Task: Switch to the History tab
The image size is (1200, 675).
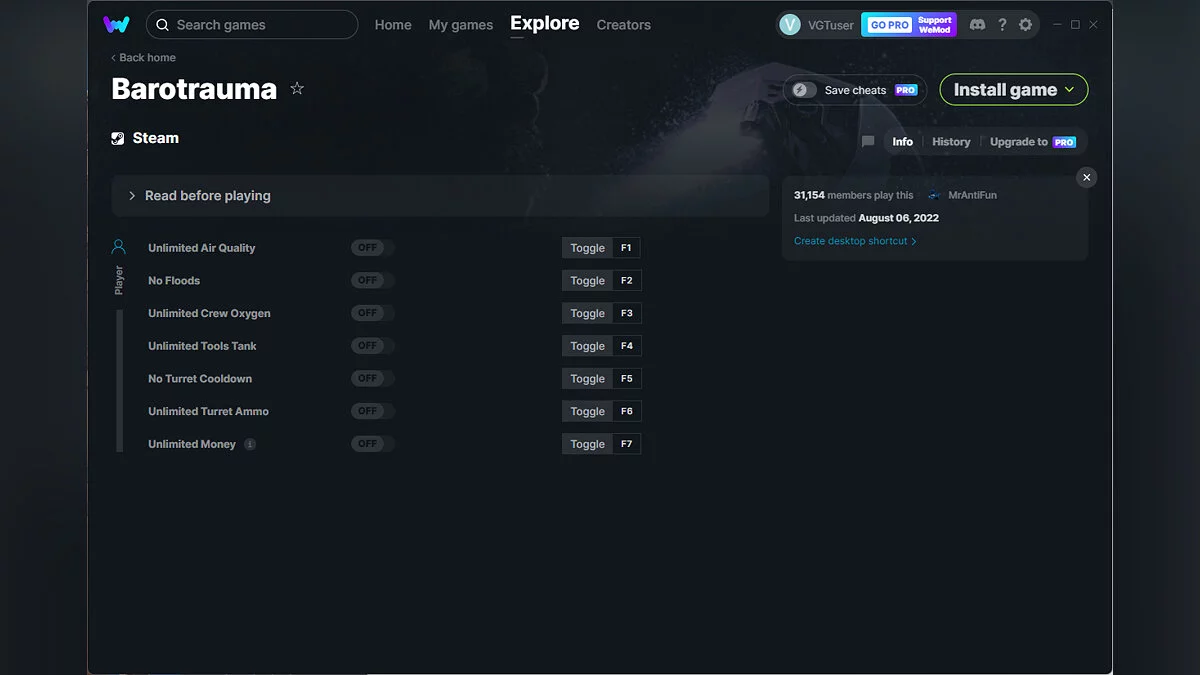Action: pos(951,142)
